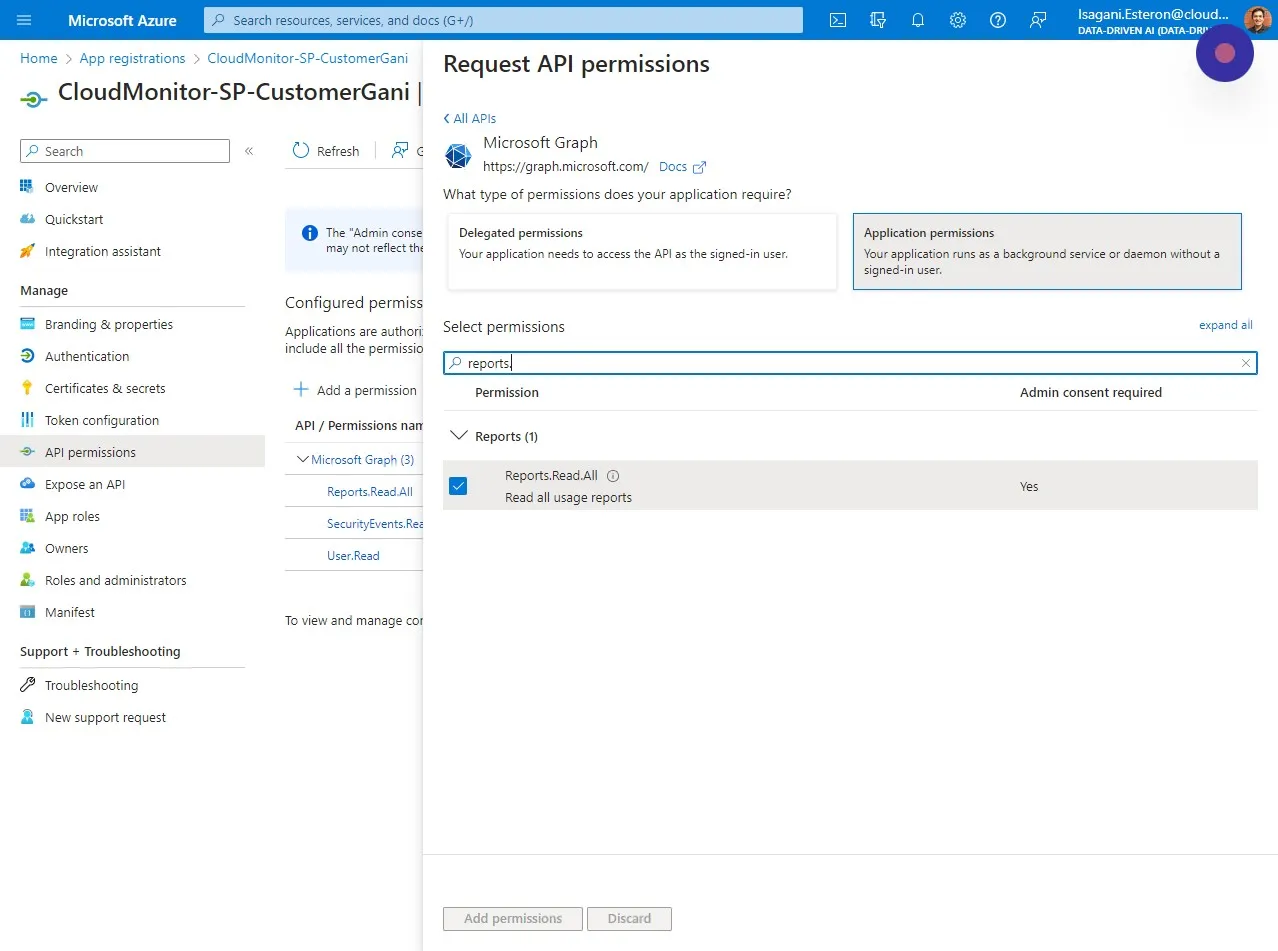Click the Add permissions button
Image resolution: width=1278 pixels, height=951 pixels.
[x=513, y=918]
